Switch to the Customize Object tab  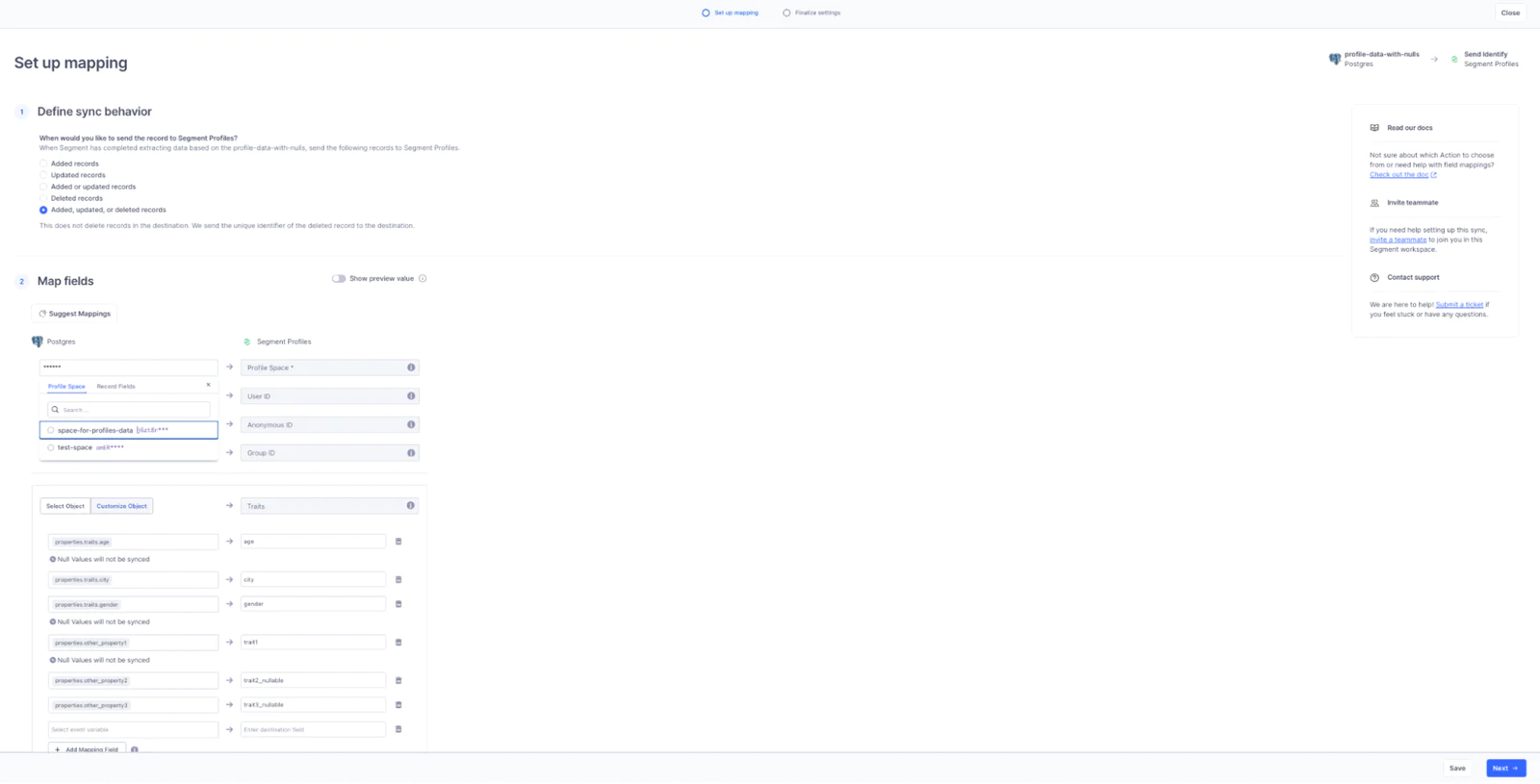coord(121,506)
